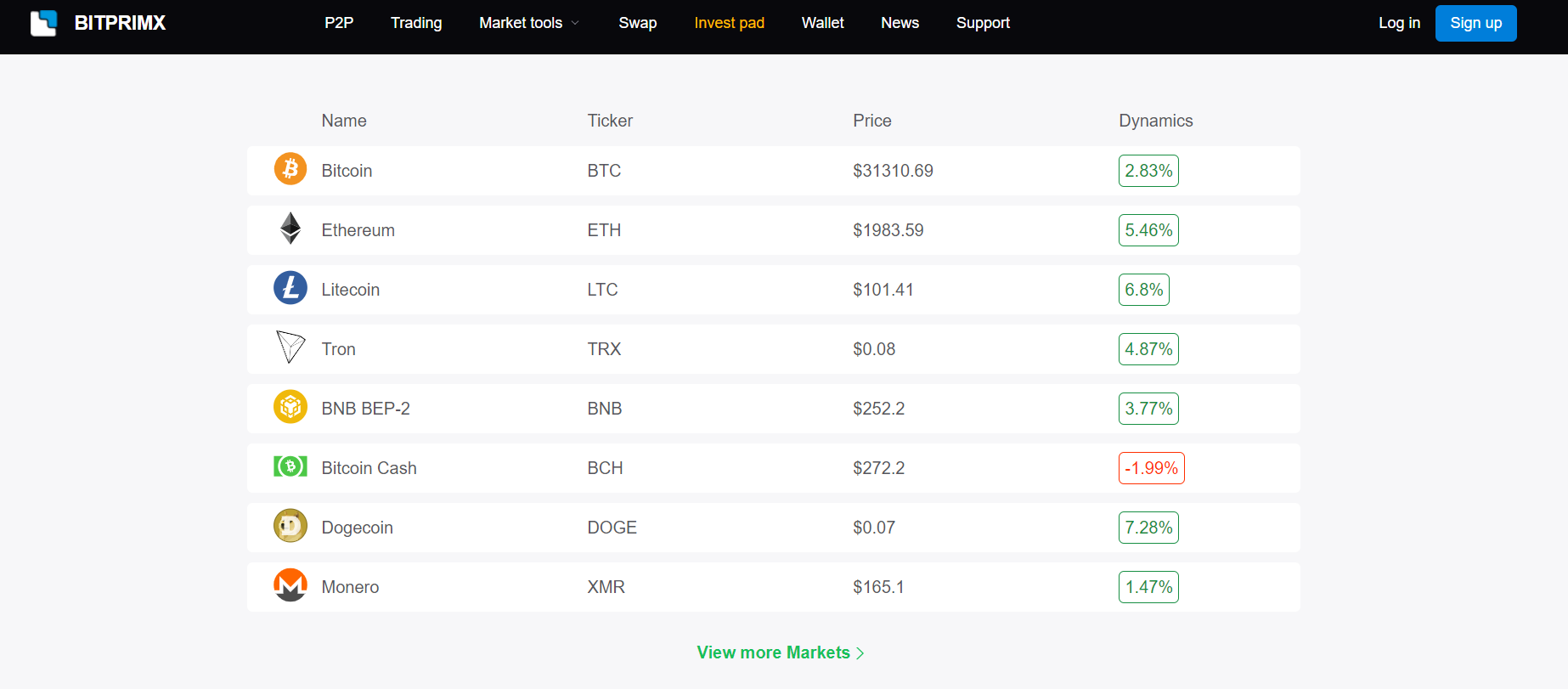Select the Bitcoin Cash icon

tap(290, 466)
